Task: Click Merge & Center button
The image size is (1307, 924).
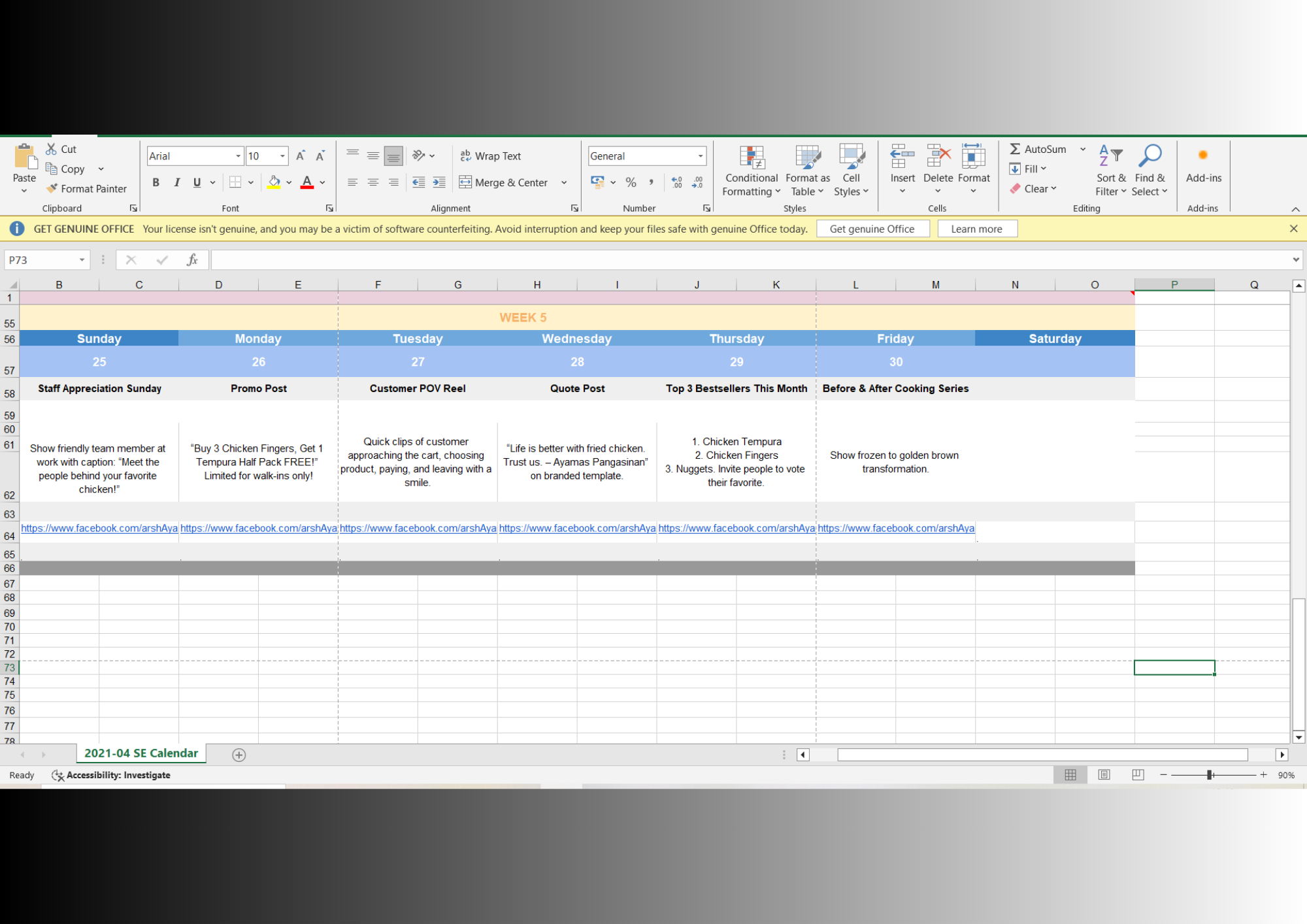Action: tap(503, 182)
